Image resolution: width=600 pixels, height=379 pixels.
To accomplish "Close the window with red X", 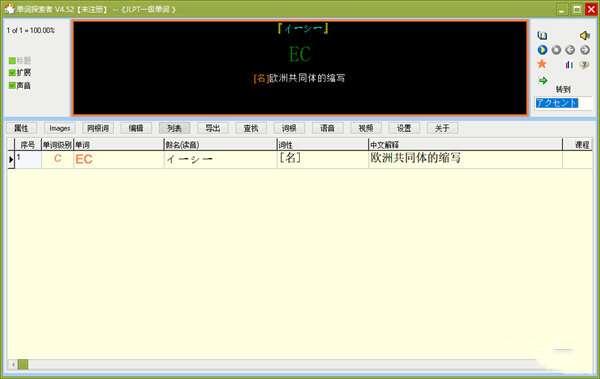I will click(591, 9).
